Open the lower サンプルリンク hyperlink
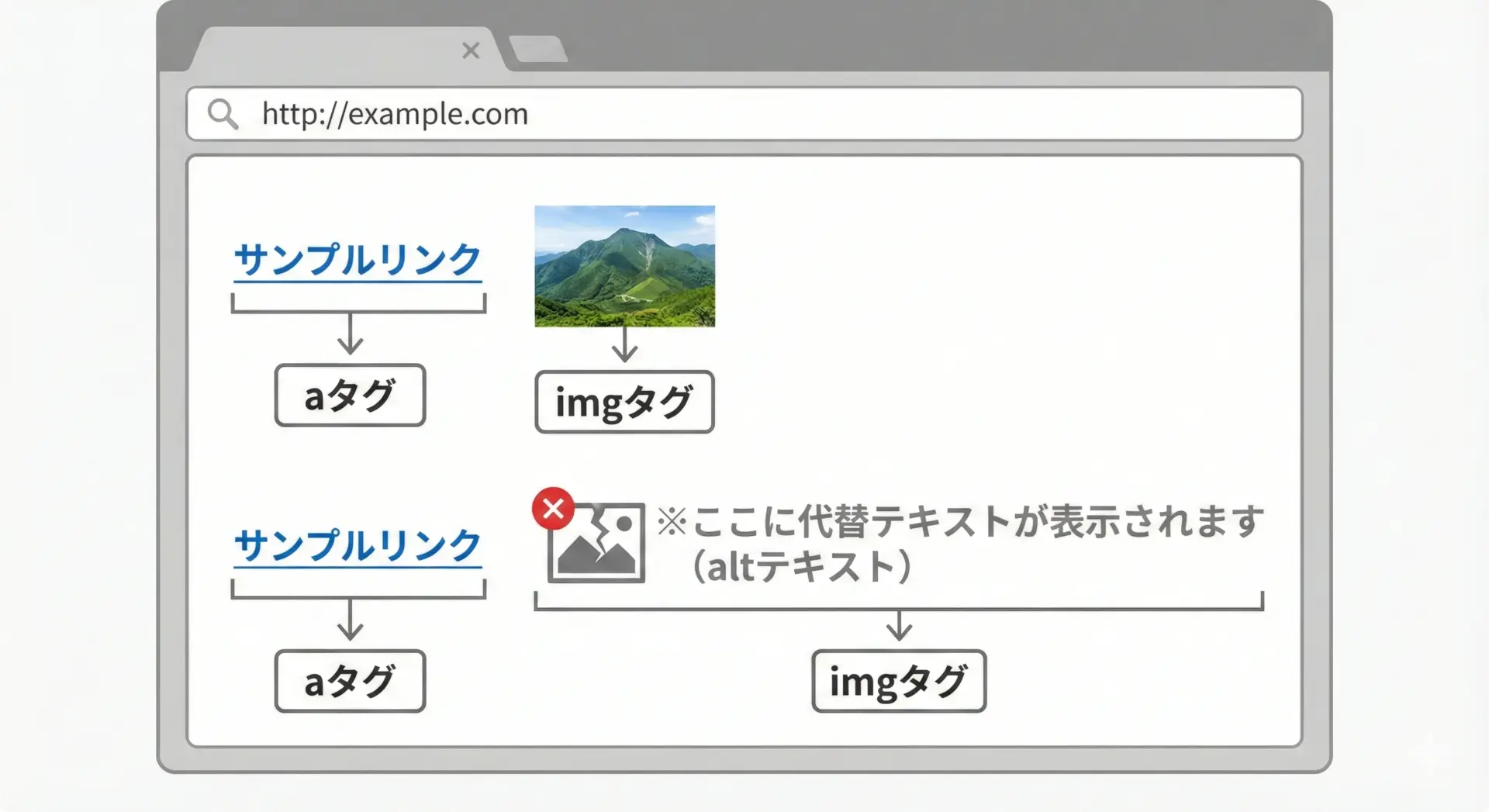The height and width of the screenshot is (812, 1489). tap(358, 545)
